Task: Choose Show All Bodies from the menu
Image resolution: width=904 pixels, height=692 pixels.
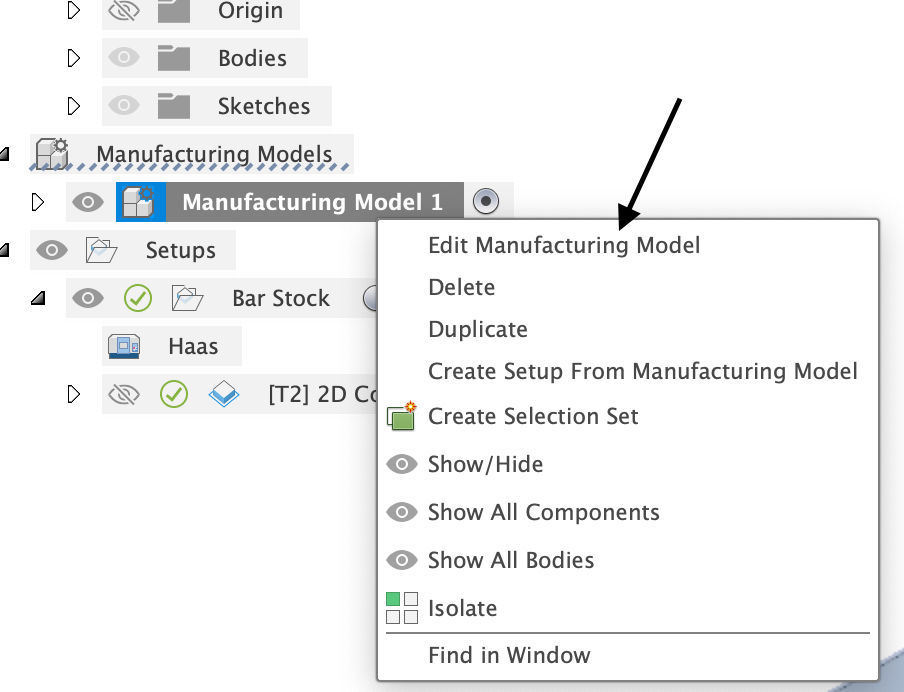Action: click(x=511, y=560)
